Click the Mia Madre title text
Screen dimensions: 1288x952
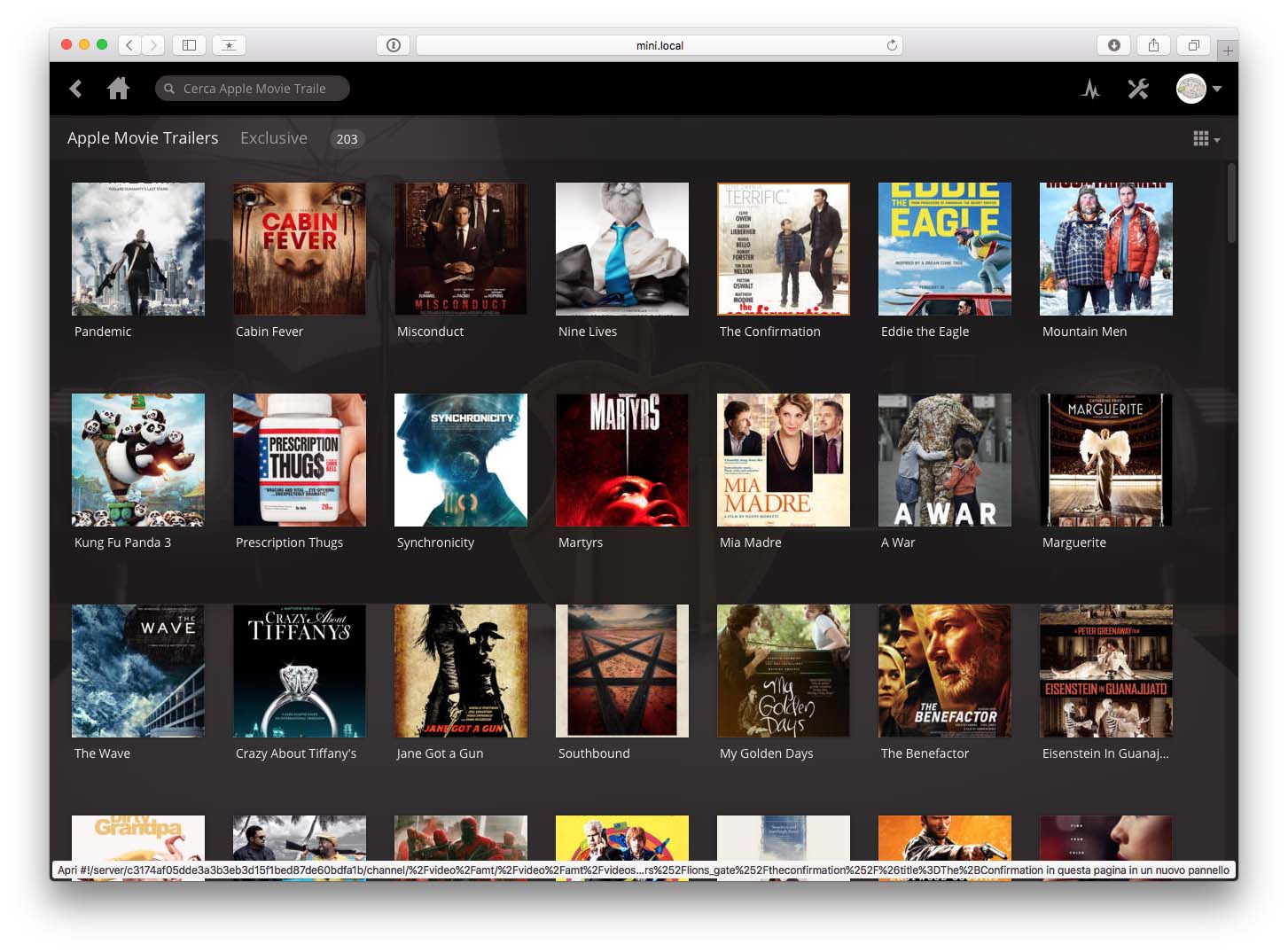[x=751, y=542]
